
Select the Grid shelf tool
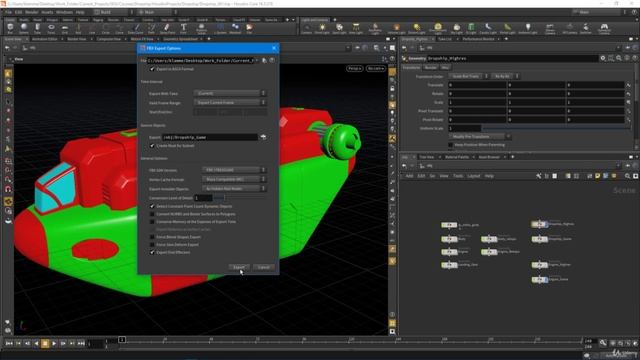point(65,29)
